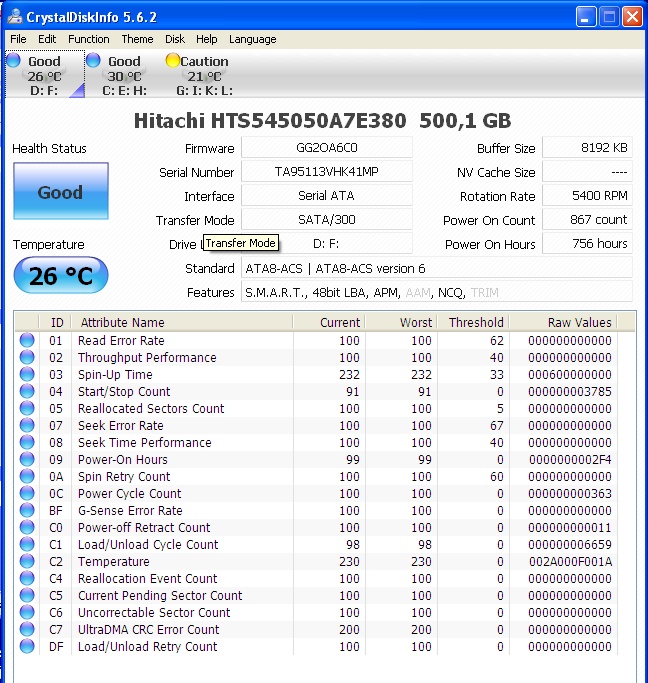The image size is (648, 683).
Task: Click blue status orb for Read Error Rate
Action: click(x=27, y=340)
